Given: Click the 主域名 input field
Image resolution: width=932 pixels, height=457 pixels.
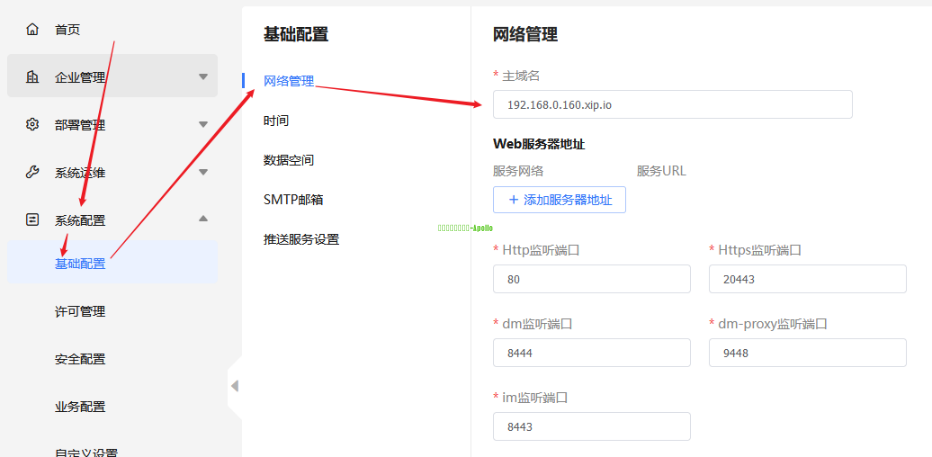Looking at the screenshot, I should coord(672,105).
